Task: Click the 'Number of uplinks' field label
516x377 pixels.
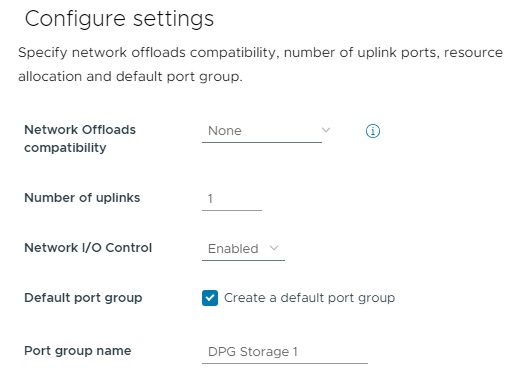Action: point(82,198)
